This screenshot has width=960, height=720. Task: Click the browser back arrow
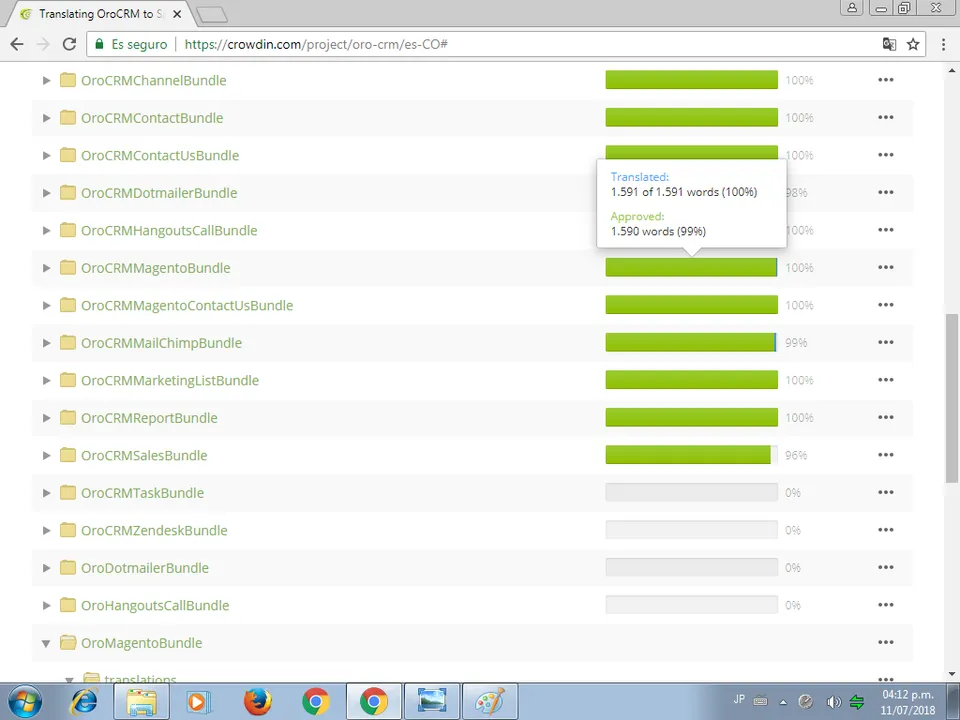[17, 44]
